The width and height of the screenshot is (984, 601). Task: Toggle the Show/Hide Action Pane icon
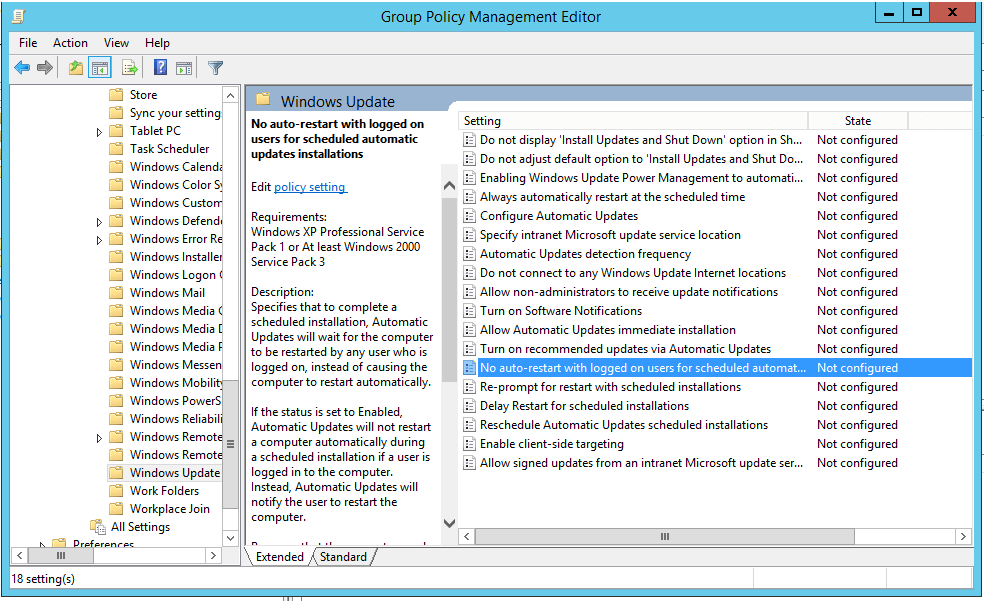184,68
